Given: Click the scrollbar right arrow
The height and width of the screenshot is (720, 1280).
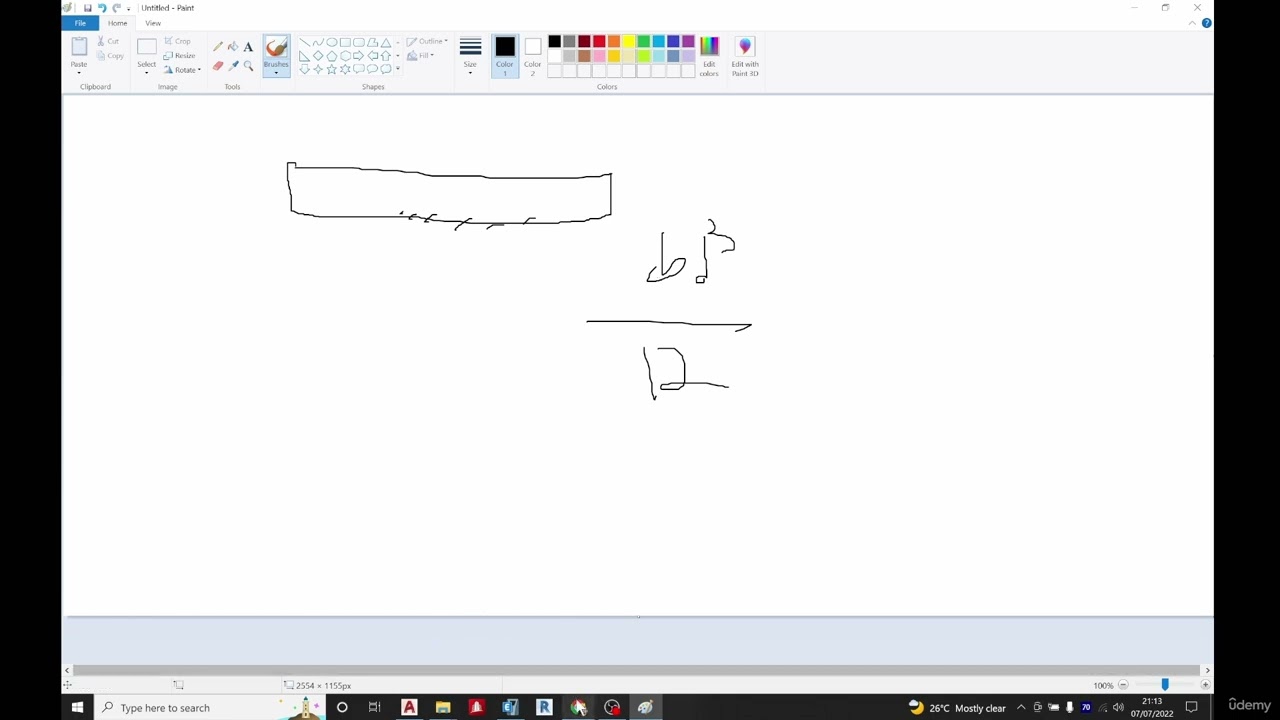Looking at the screenshot, I should point(1207,670).
